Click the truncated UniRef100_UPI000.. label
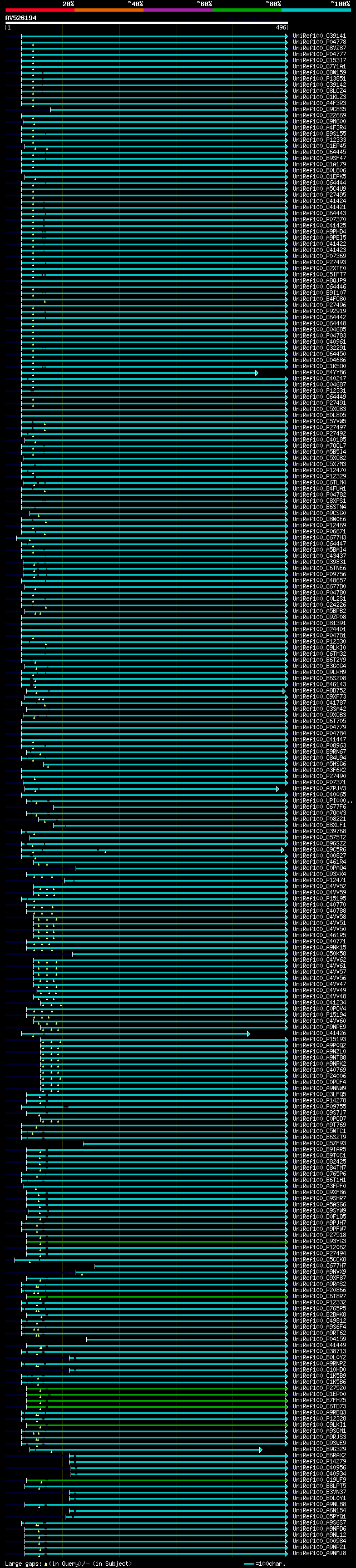The image size is (356, 1568). [x=322, y=800]
